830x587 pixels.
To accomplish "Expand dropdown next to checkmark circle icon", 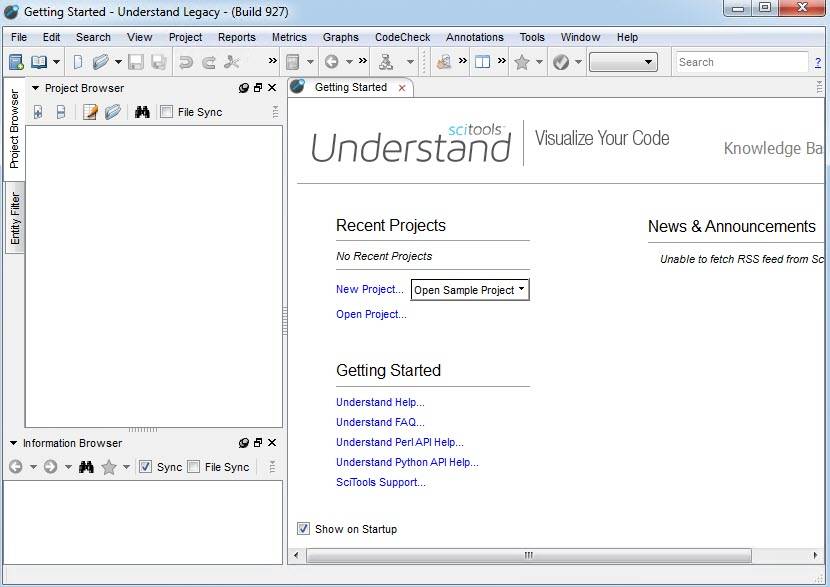I will 578,62.
